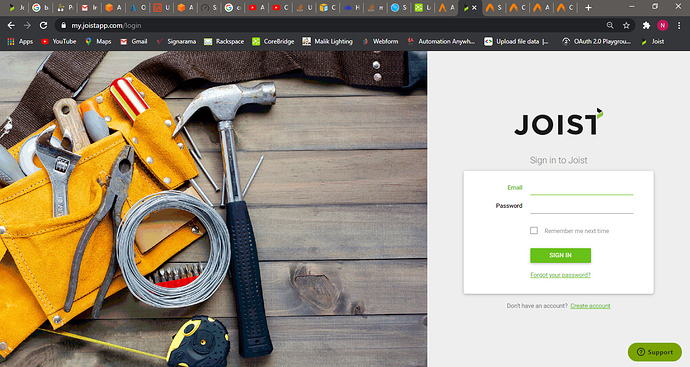Switch to the Gmail inbox tab
The width and height of the screenshot is (690, 367).
pyautogui.click(x=88, y=7)
